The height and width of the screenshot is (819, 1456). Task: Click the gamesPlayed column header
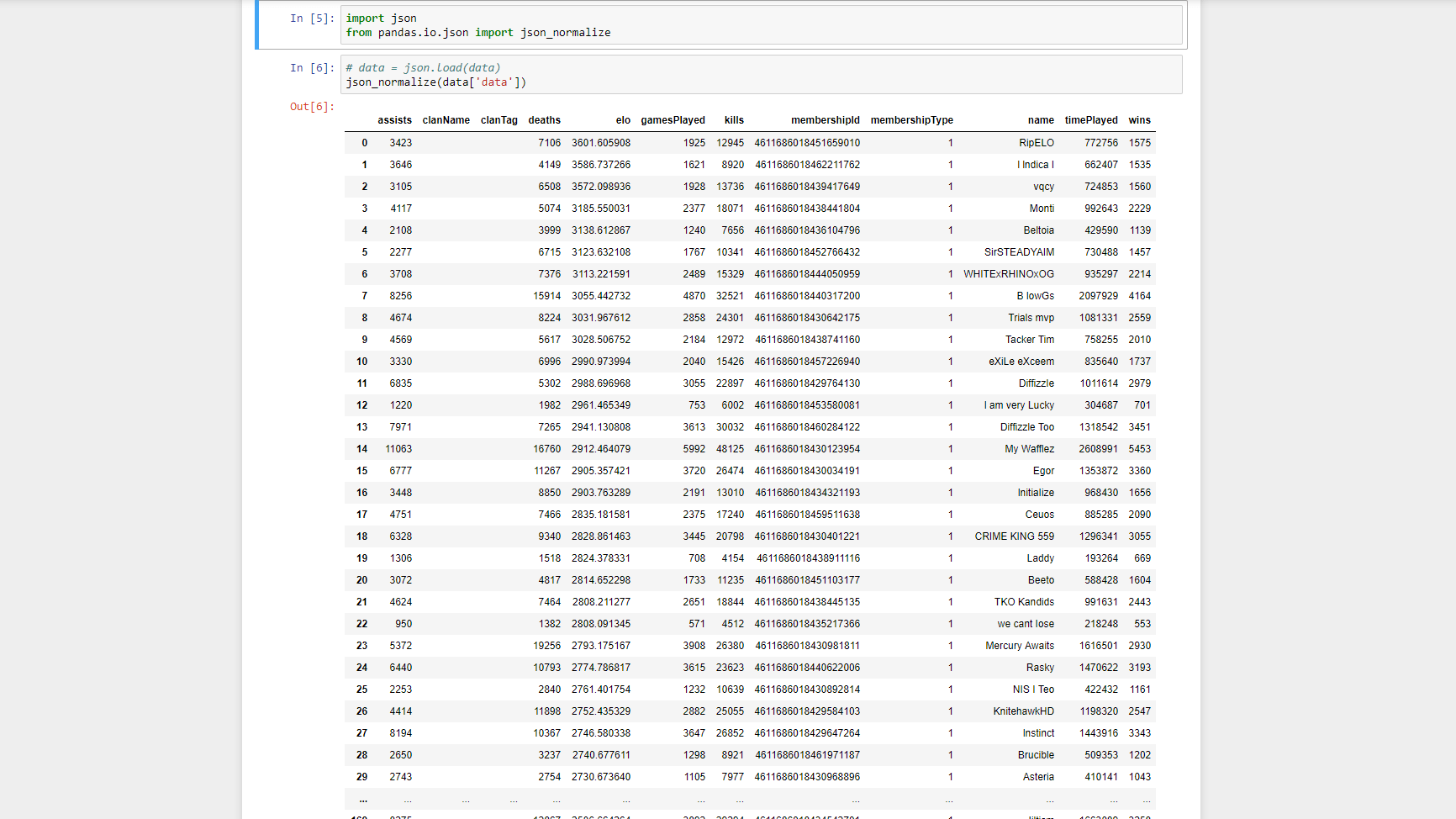(x=673, y=120)
